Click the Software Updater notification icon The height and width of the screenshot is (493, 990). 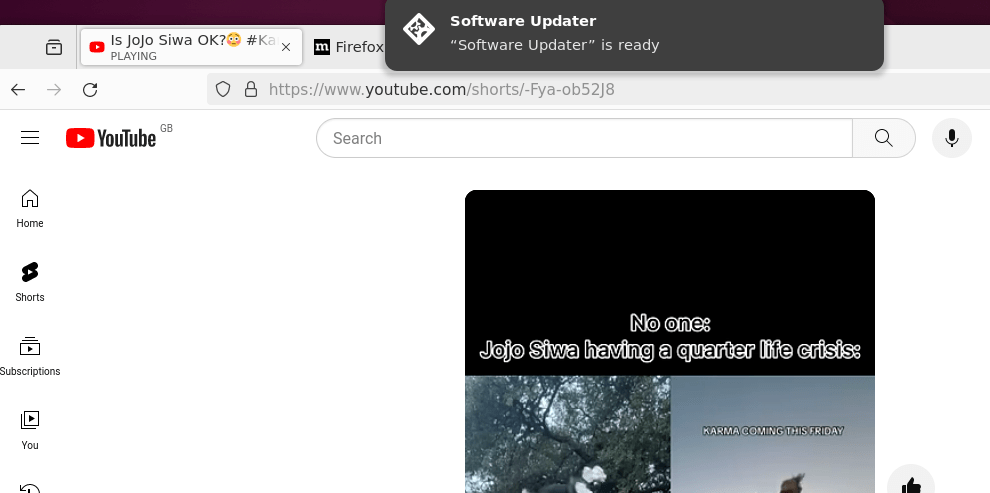point(419,28)
